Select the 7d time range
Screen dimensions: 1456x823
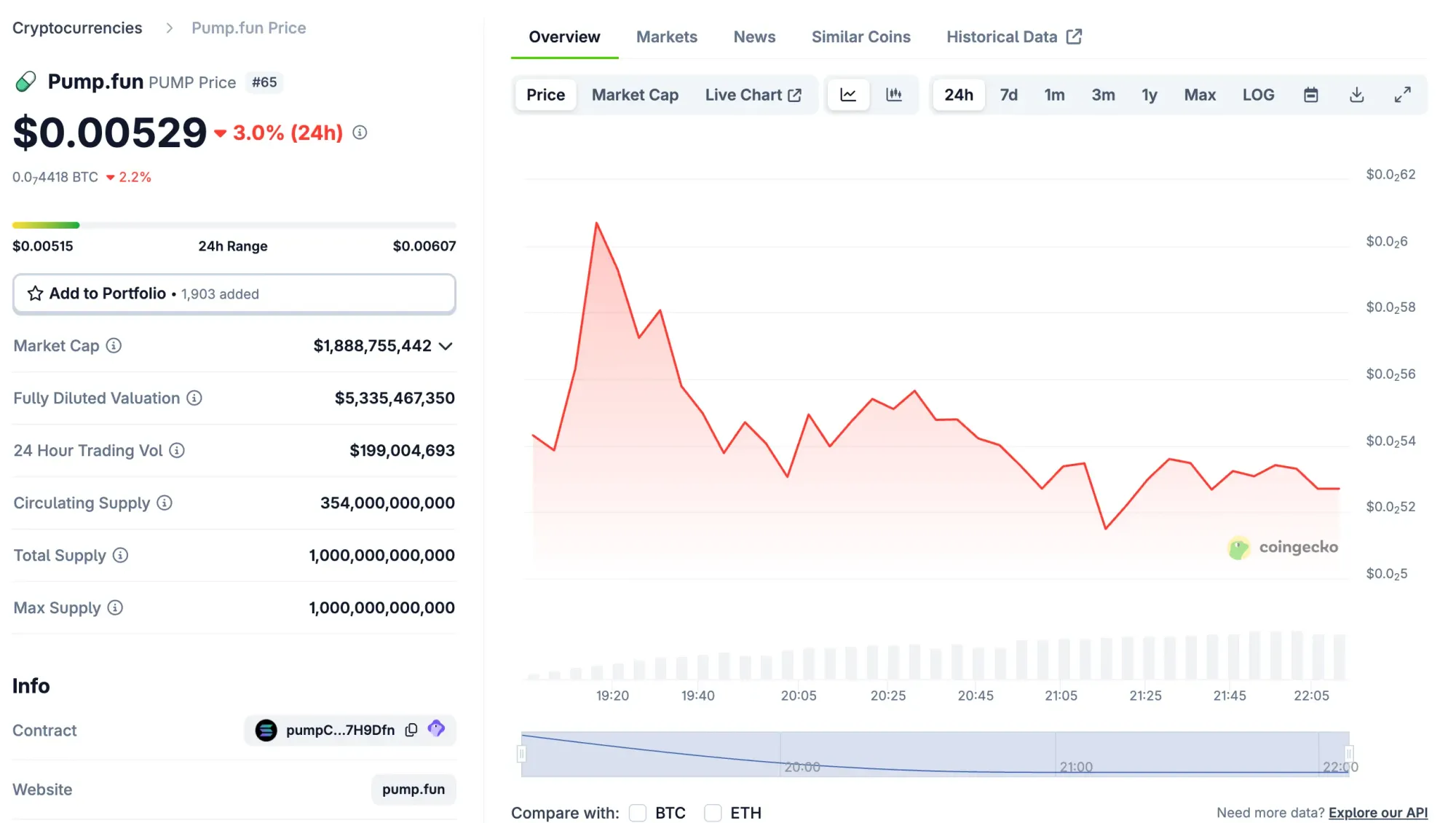point(1009,95)
